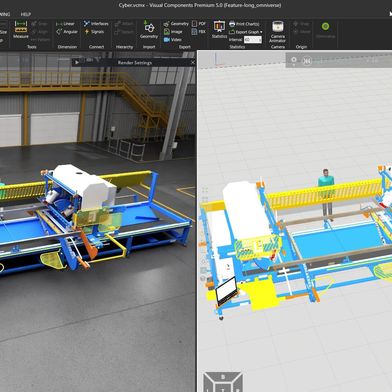Select the laptop model in 3D view
The width and height of the screenshot is (392, 392).
coord(227,292)
